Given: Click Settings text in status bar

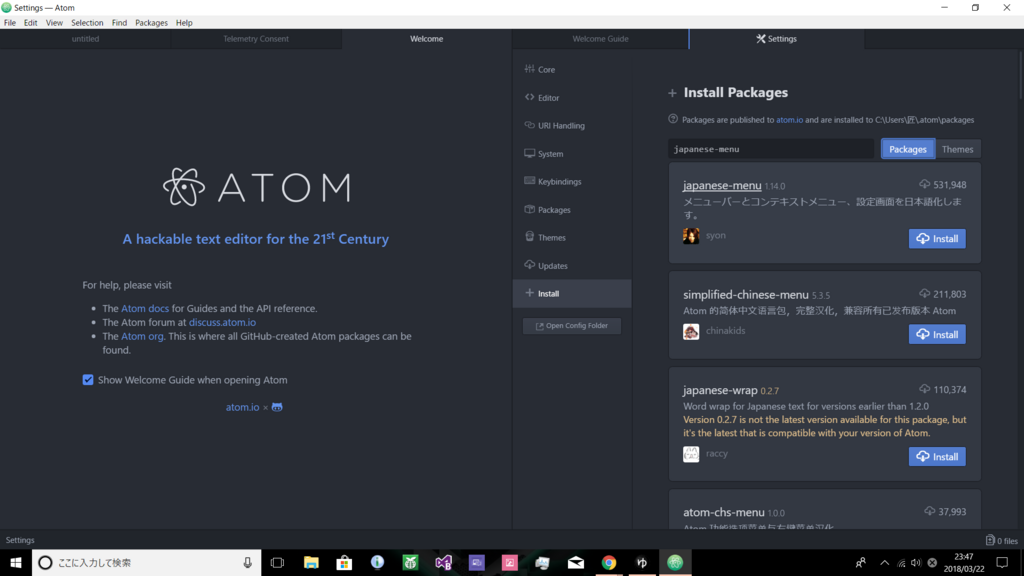Looking at the screenshot, I should (20, 540).
